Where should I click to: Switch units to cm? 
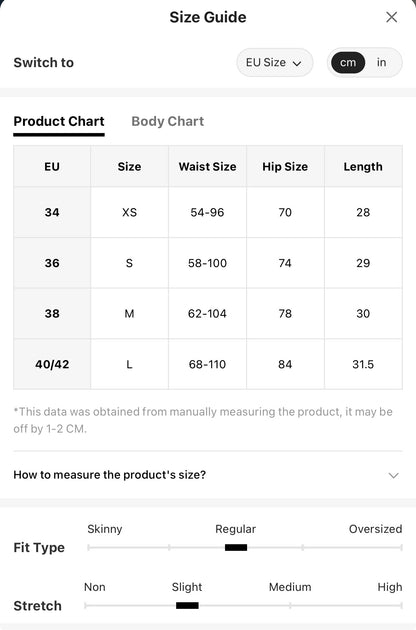pos(348,63)
